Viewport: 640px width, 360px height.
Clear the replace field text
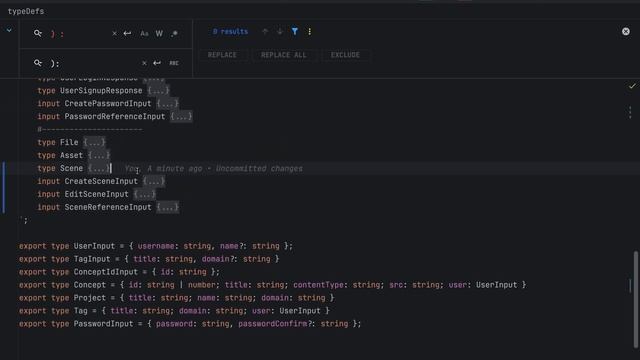pos(144,63)
